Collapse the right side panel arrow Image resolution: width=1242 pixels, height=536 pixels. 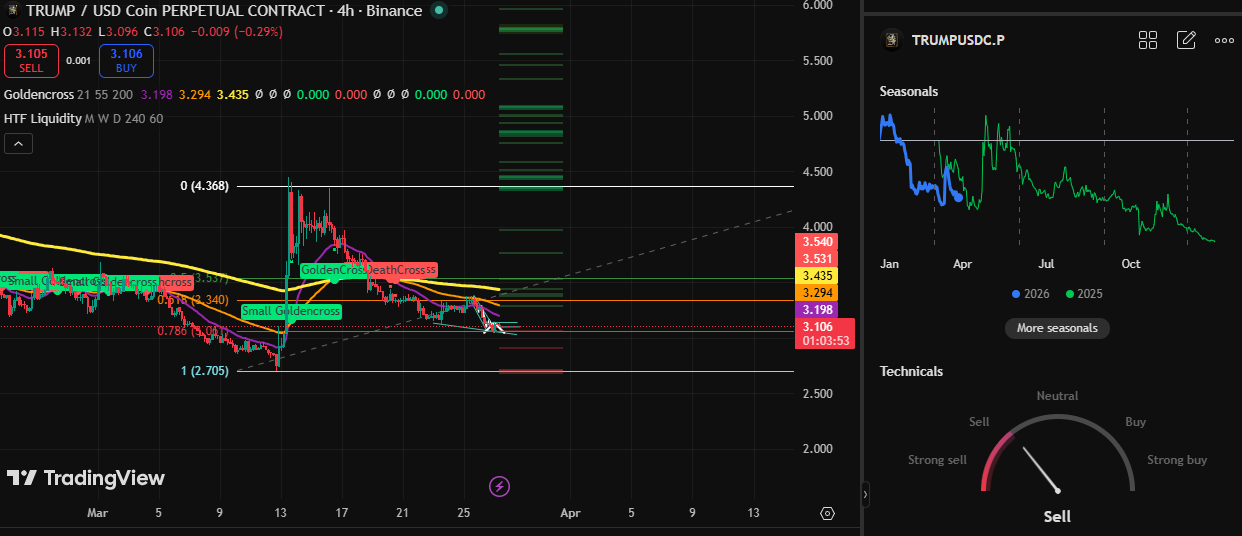866,494
